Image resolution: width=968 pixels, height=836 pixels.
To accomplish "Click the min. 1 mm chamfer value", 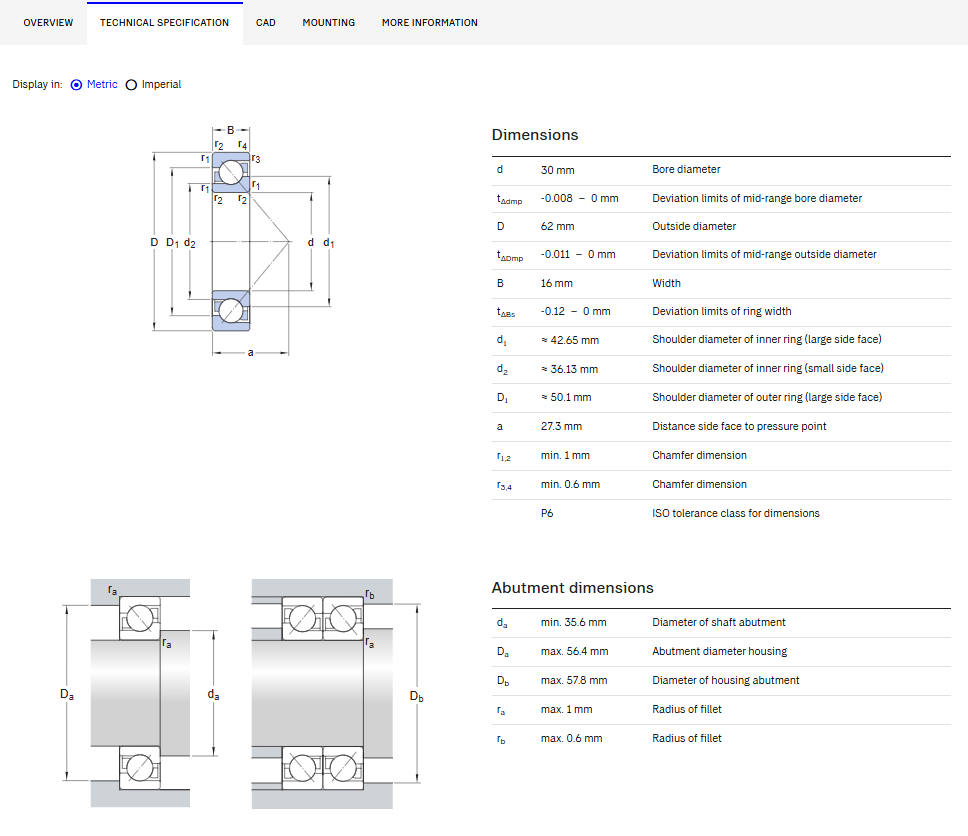I will pos(565,456).
